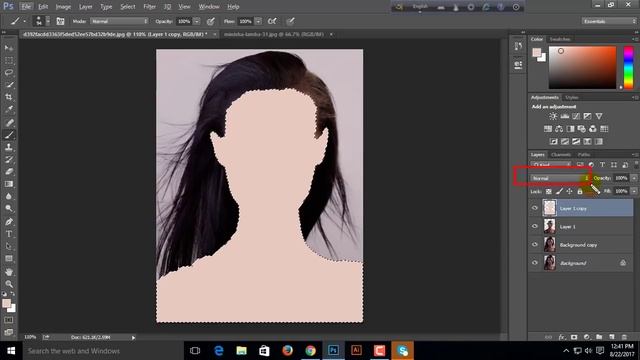Open the layer Fill dropdown arrow
The image size is (640, 360).
(x=634, y=191)
